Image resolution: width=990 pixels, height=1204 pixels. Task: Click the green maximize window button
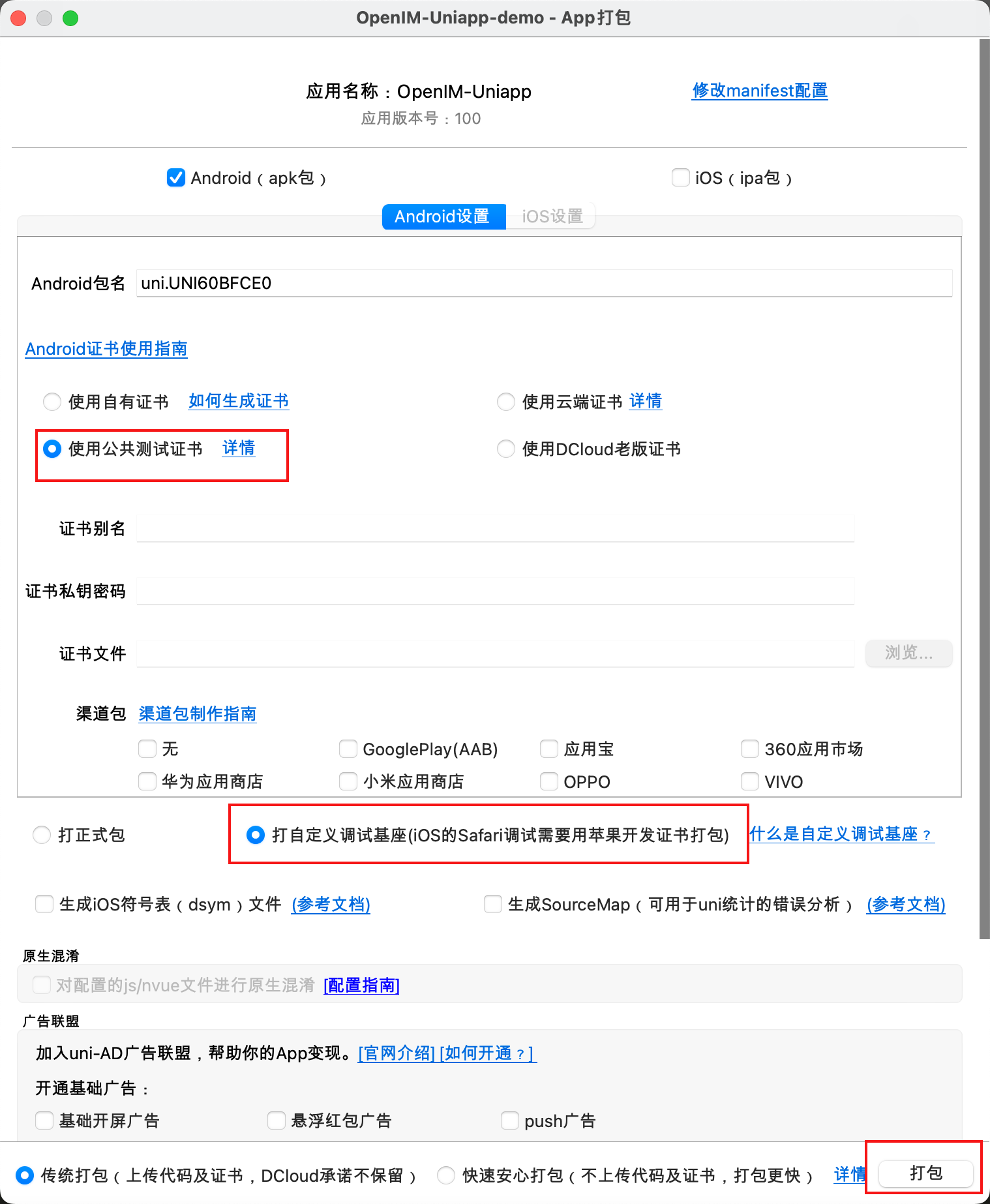click(70, 18)
